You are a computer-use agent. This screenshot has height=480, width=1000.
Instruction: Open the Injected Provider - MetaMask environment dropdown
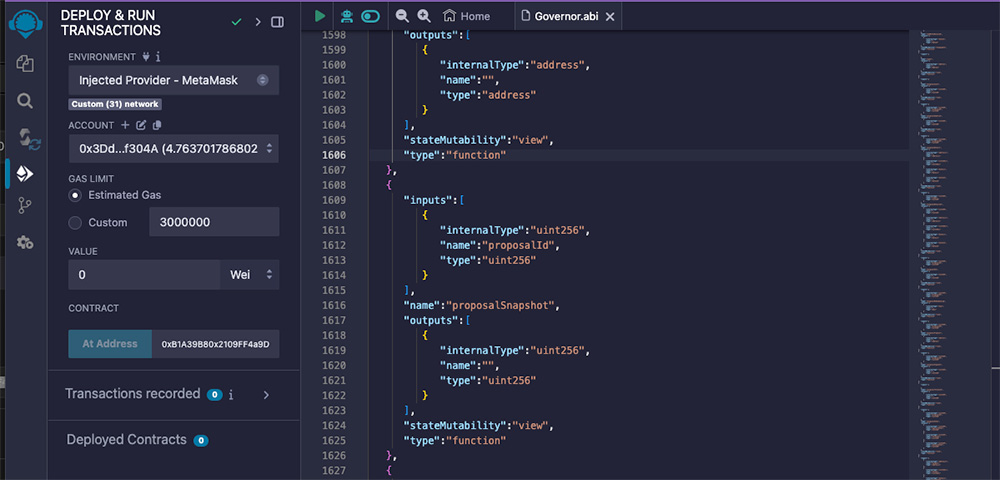click(x=173, y=80)
